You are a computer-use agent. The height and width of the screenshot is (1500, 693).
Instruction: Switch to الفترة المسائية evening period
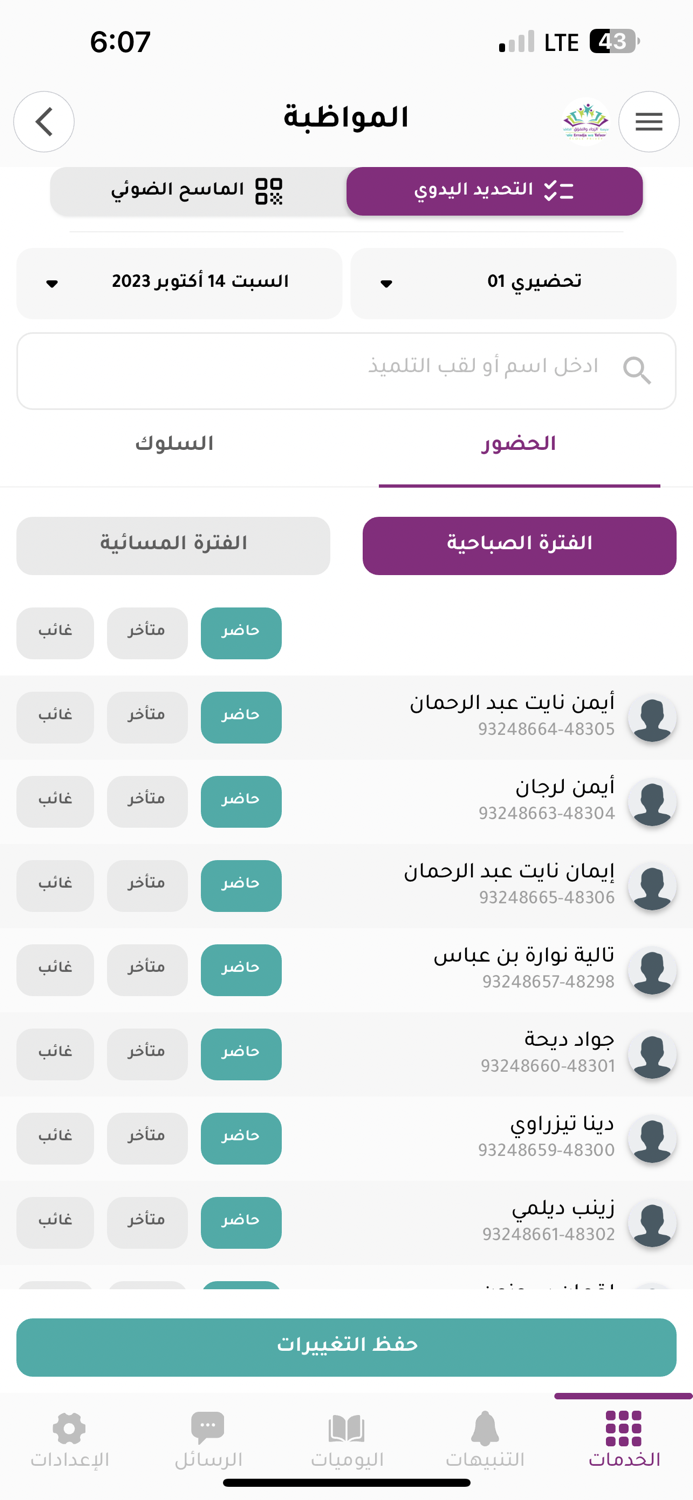pyautogui.click(x=173, y=546)
